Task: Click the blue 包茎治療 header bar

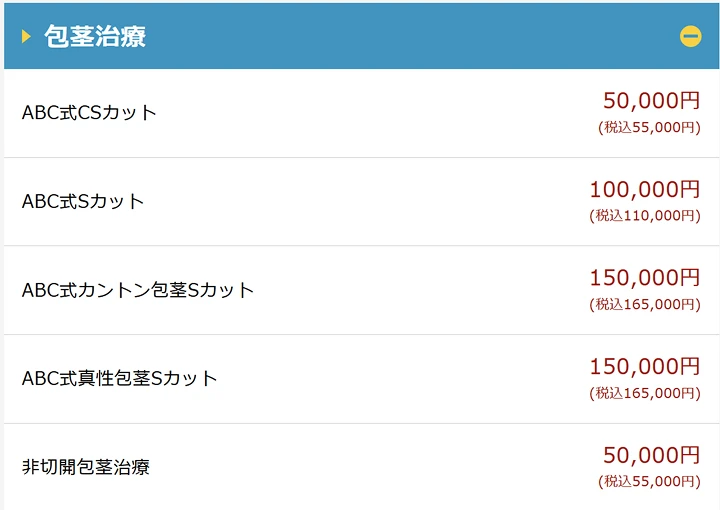Action: click(400, 36)
